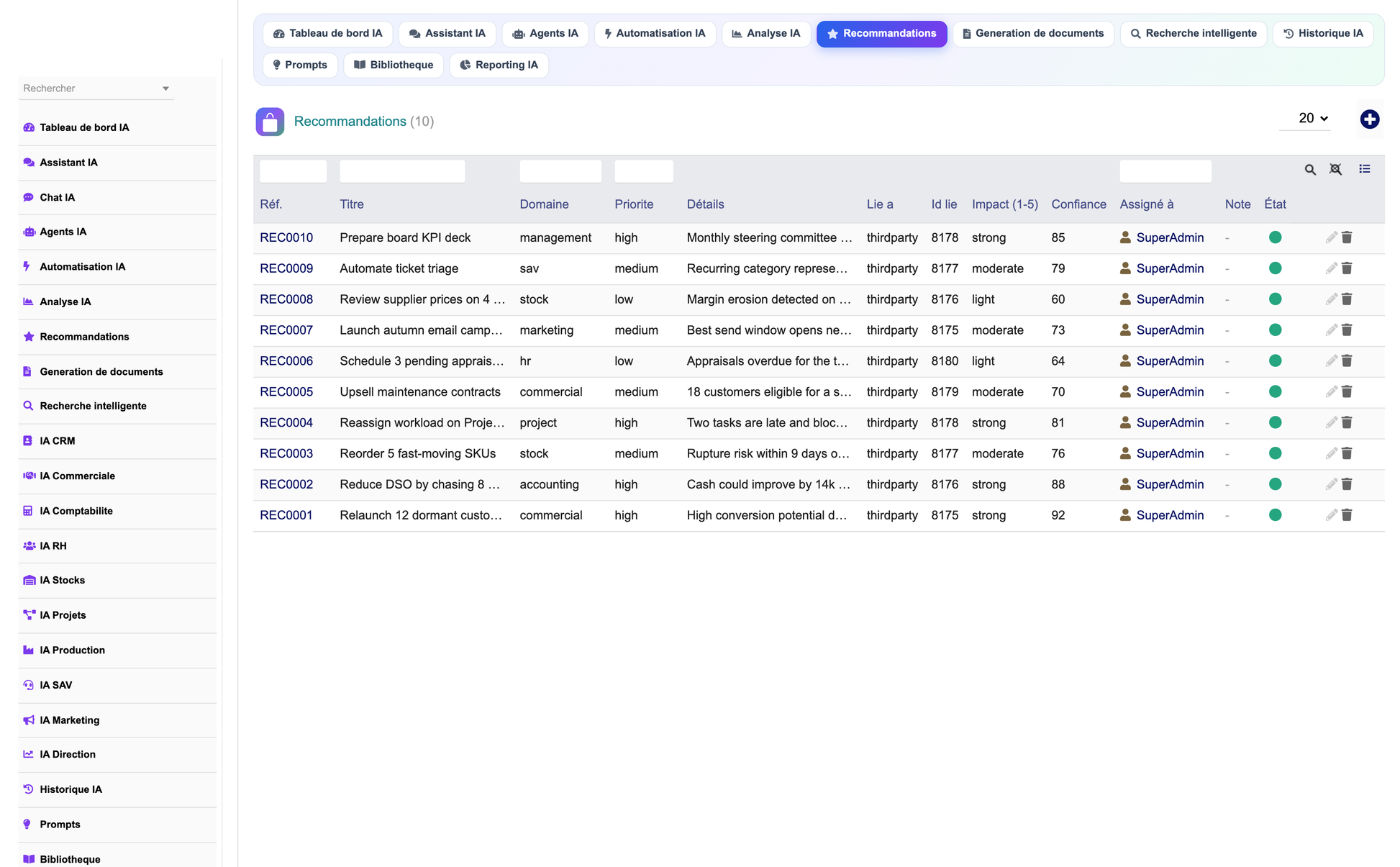Edit REC0009 using the pencil icon

1331,268
